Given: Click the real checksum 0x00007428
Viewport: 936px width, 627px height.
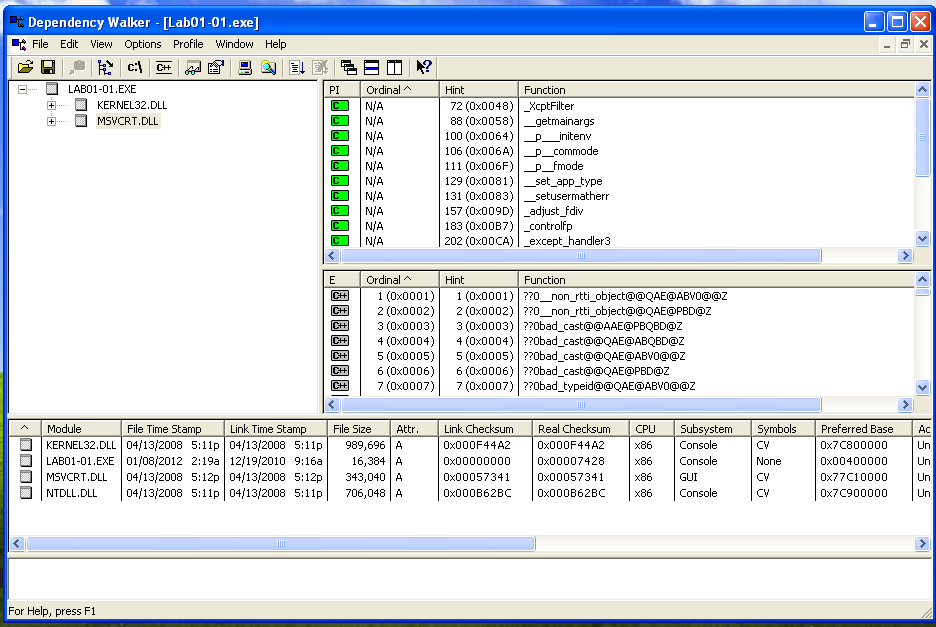Looking at the screenshot, I should pos(571,461).
